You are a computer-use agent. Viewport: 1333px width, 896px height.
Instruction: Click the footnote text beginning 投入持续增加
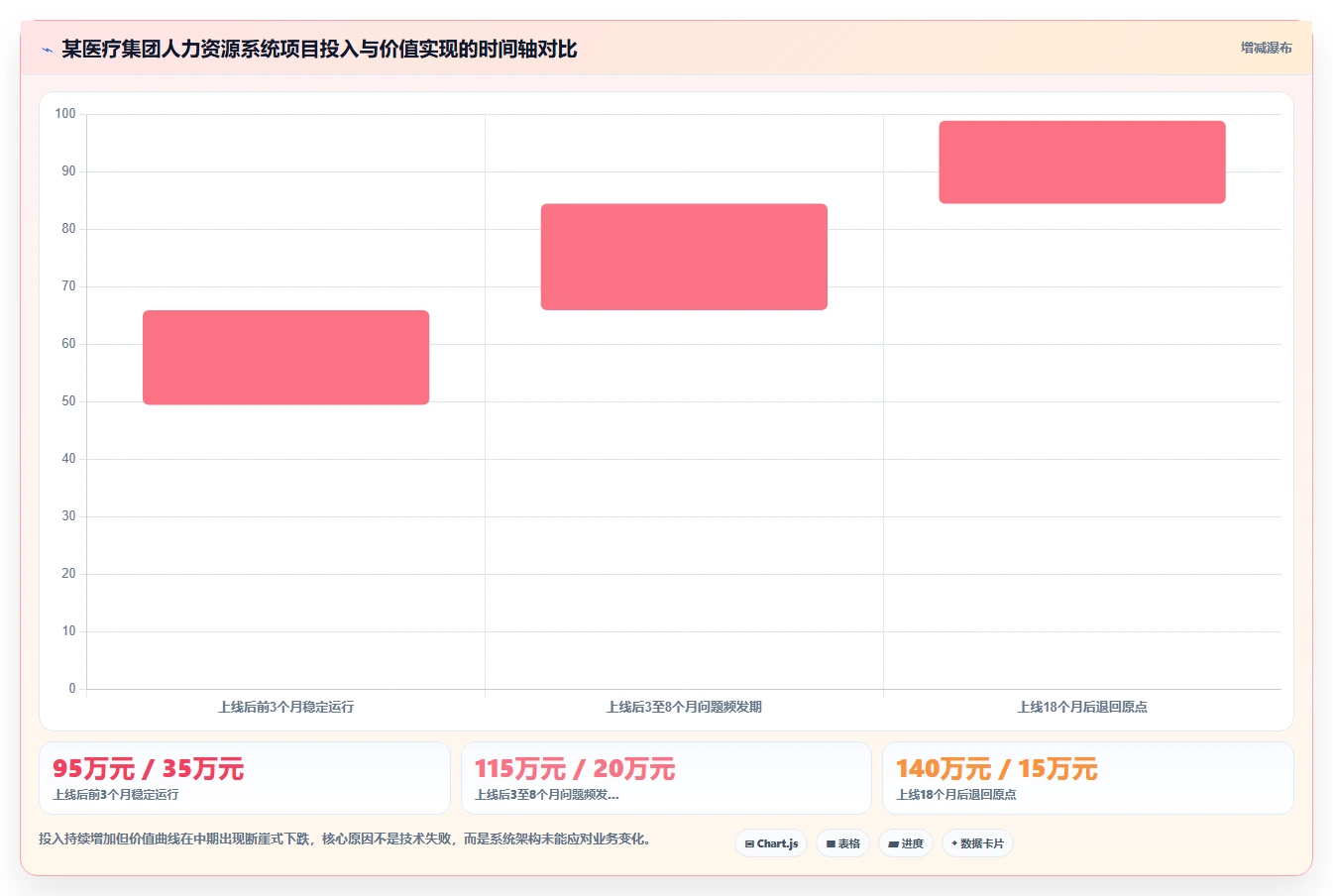point(345,839)
